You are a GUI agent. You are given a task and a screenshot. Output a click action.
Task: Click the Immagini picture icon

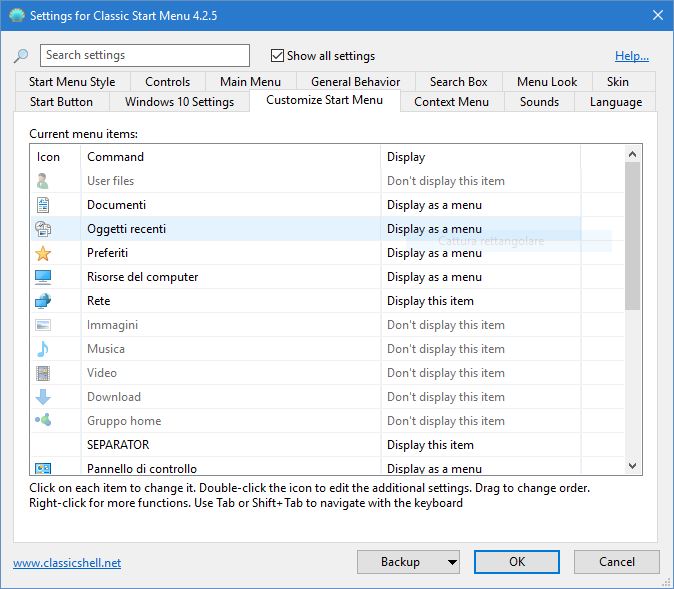[x=43, y=325]
